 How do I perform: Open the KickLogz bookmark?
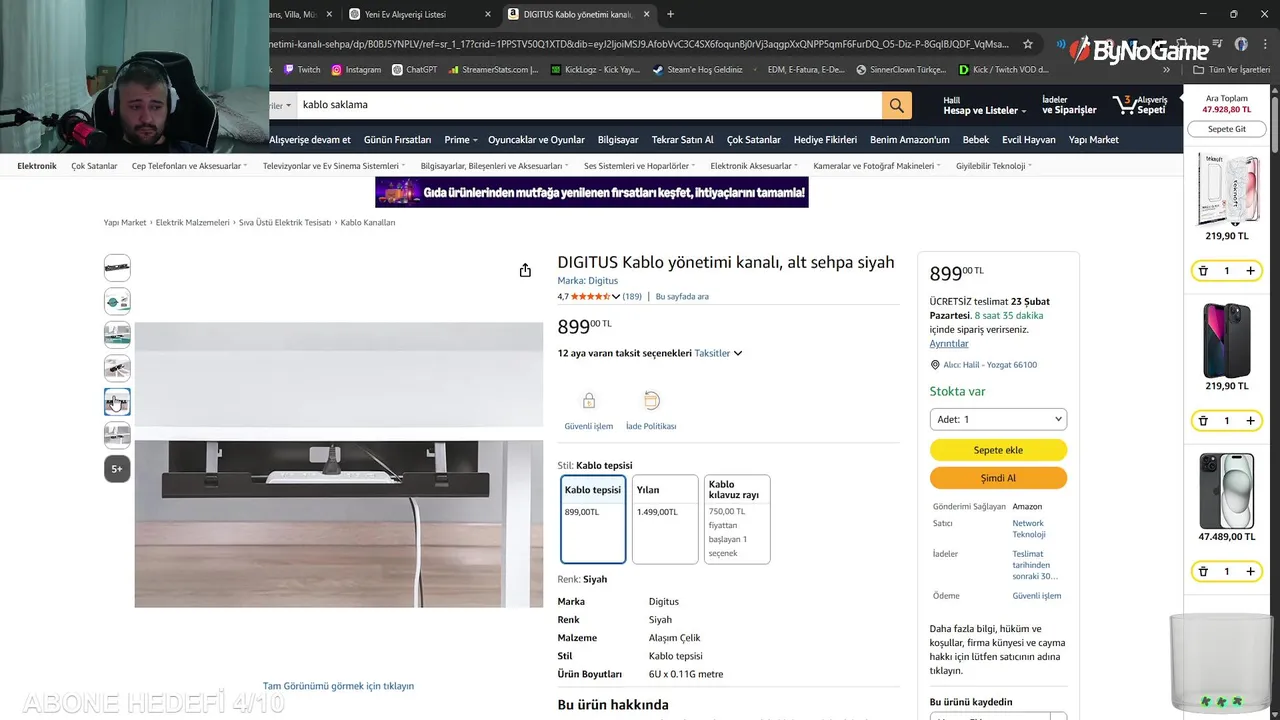tap(595, 70)
